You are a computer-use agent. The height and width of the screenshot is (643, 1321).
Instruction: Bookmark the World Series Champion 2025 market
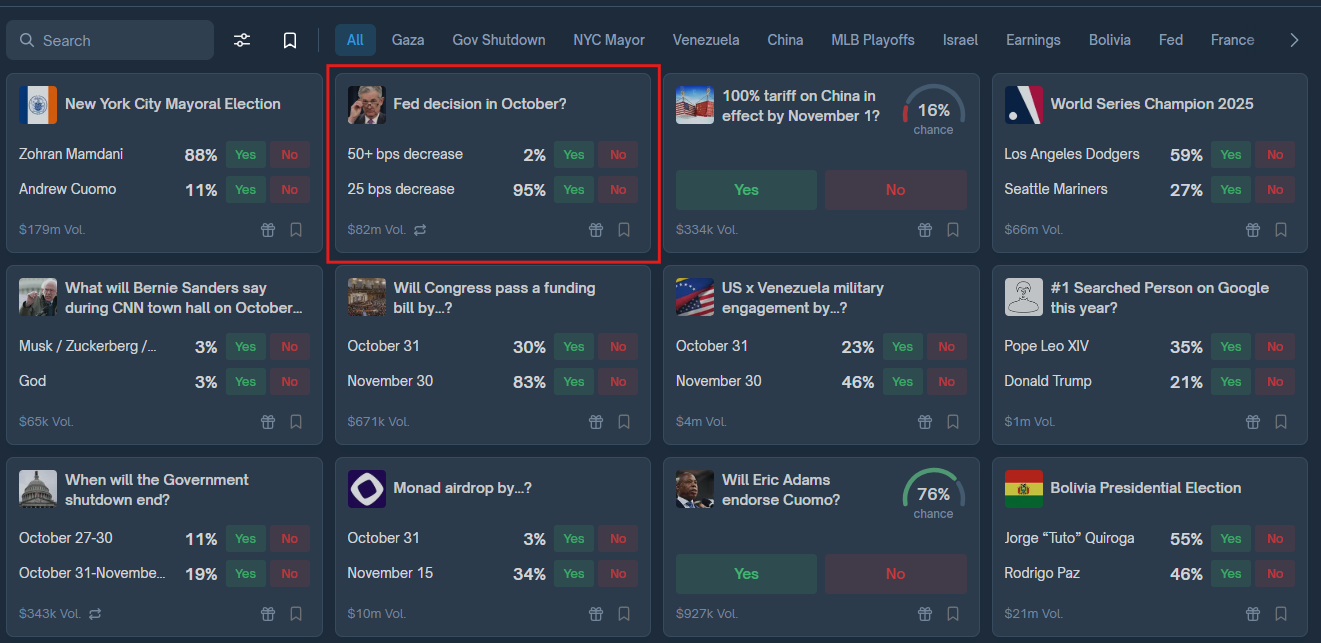pyautogui.click(x=1281, y=230)
